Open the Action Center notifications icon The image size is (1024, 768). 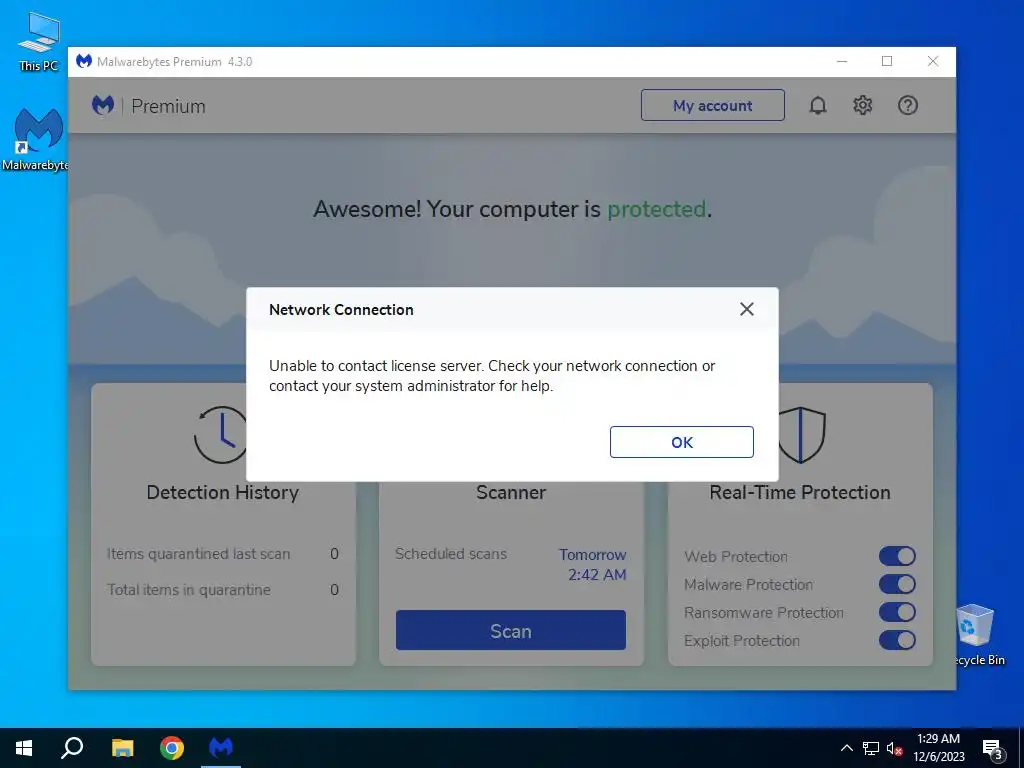coord(993,748)
